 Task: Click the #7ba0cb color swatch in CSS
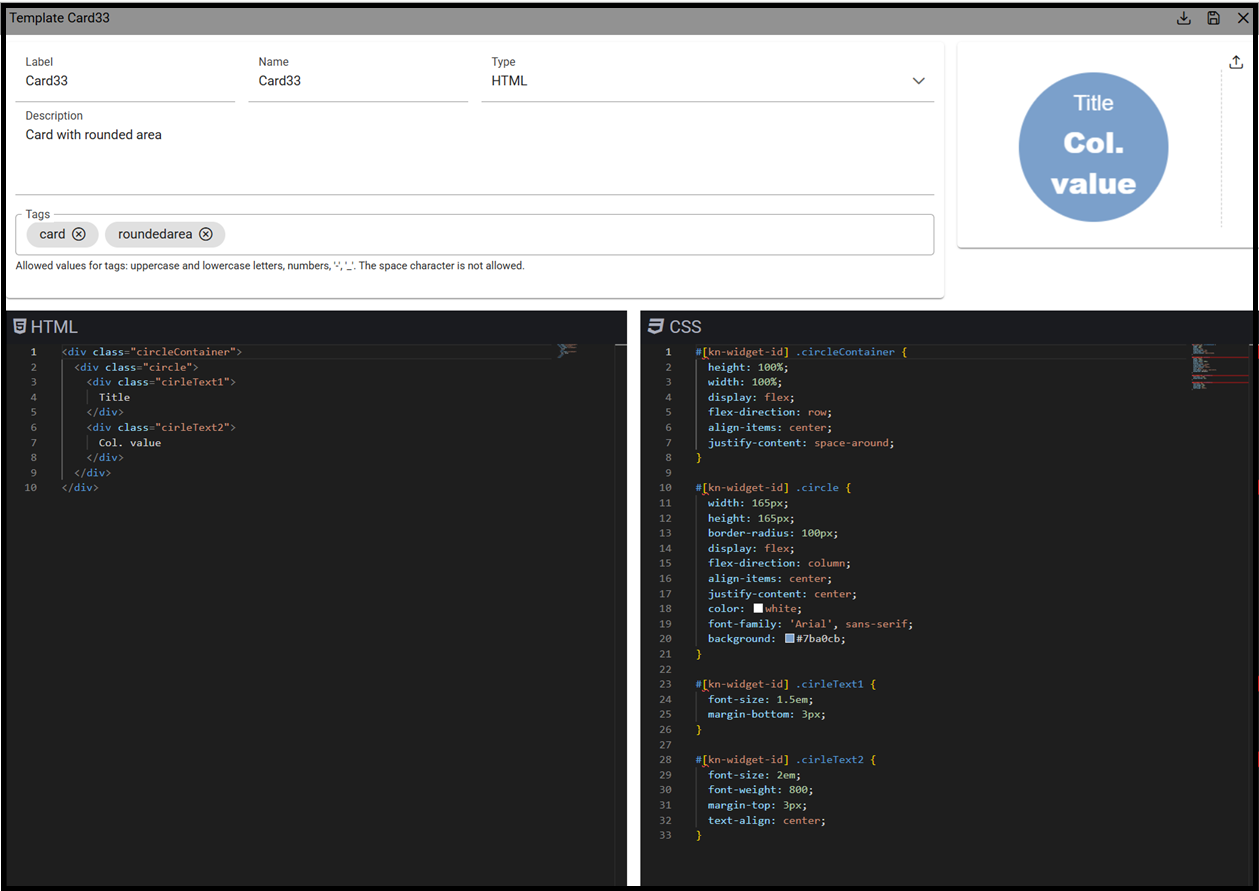789,638
